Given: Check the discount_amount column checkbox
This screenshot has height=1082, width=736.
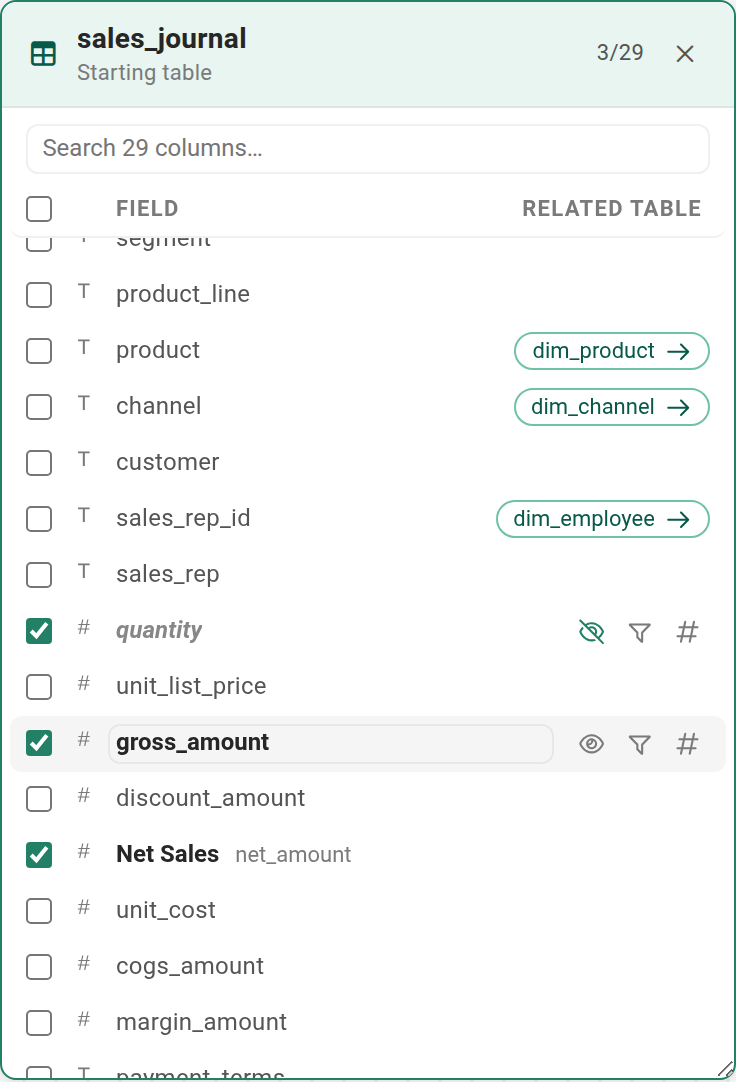Looking at the screenshot, I should coord(39,798).
